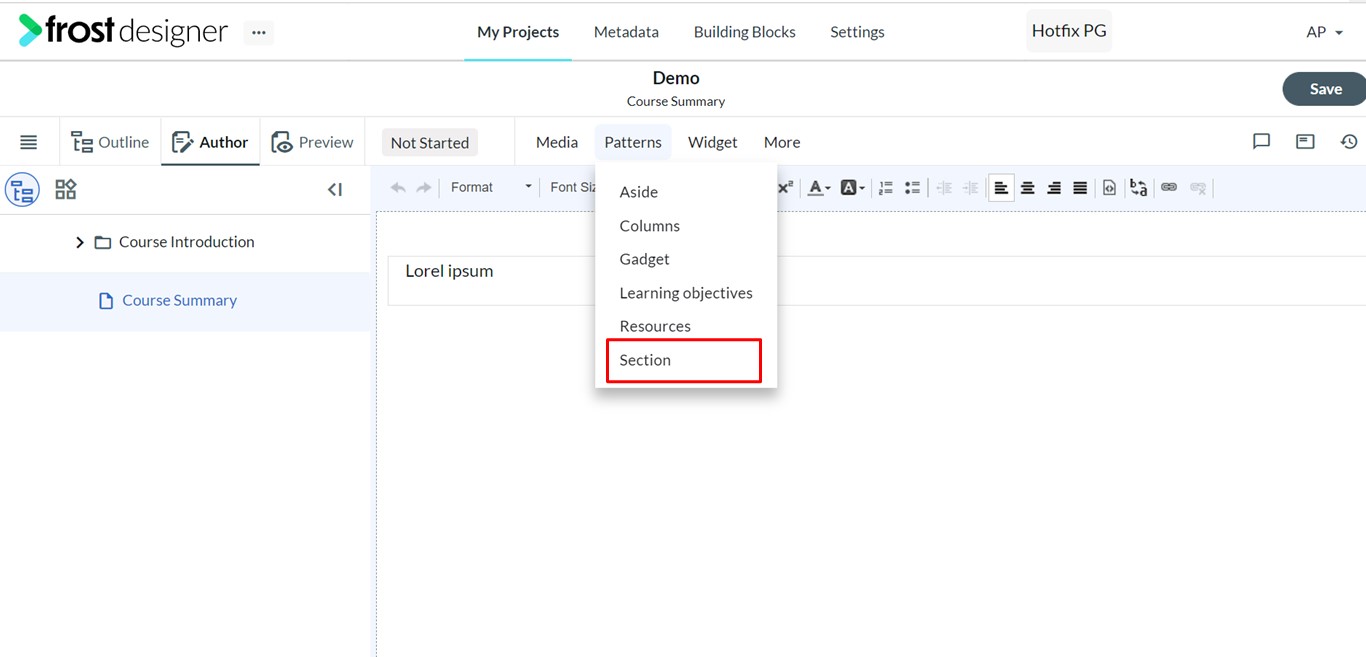This screenshot has height=657, width=1366.
Task: Insert a numbered list
Action: pos(885,187)
